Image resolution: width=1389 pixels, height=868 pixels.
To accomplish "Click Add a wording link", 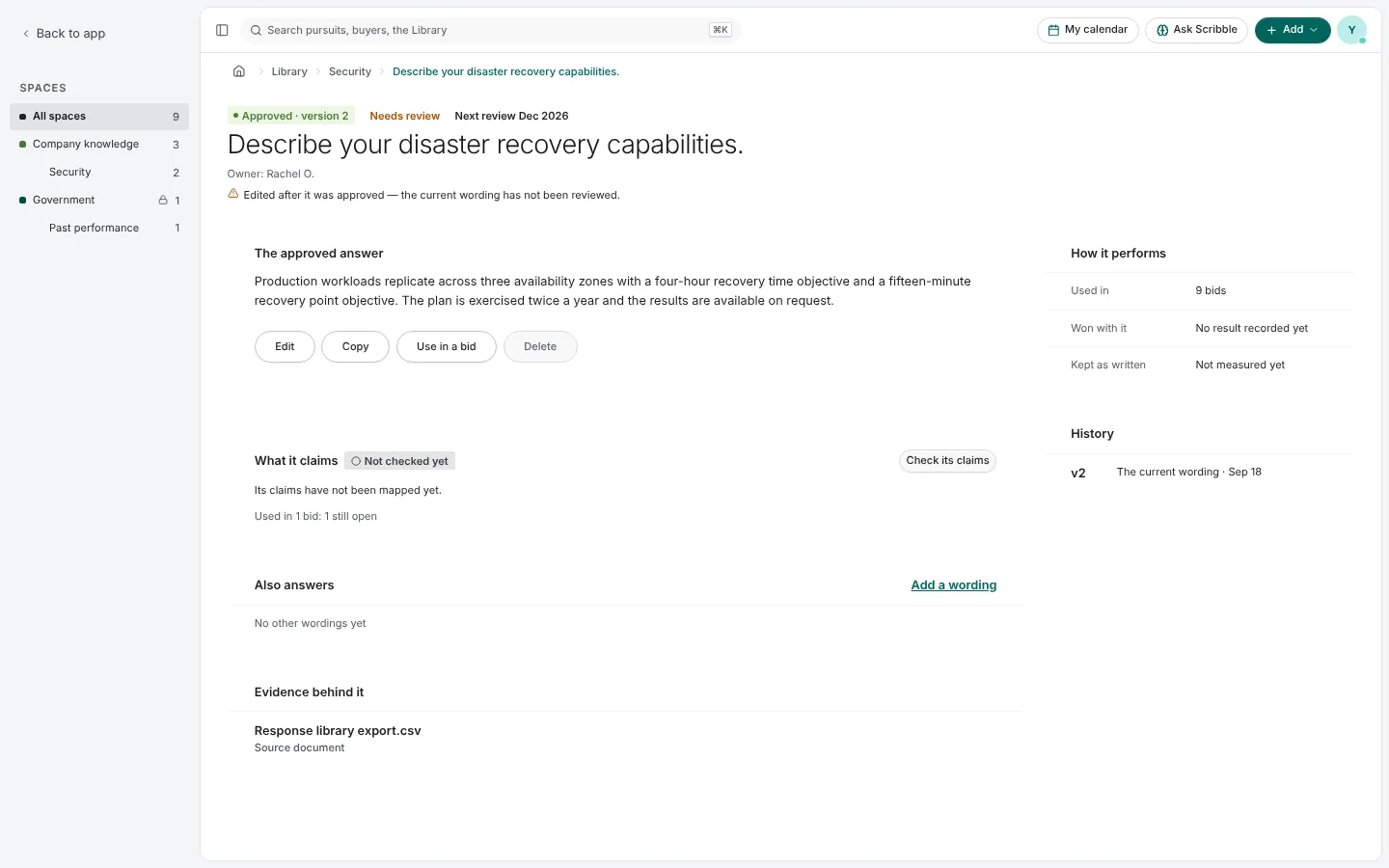I will (x=954, y=585).
